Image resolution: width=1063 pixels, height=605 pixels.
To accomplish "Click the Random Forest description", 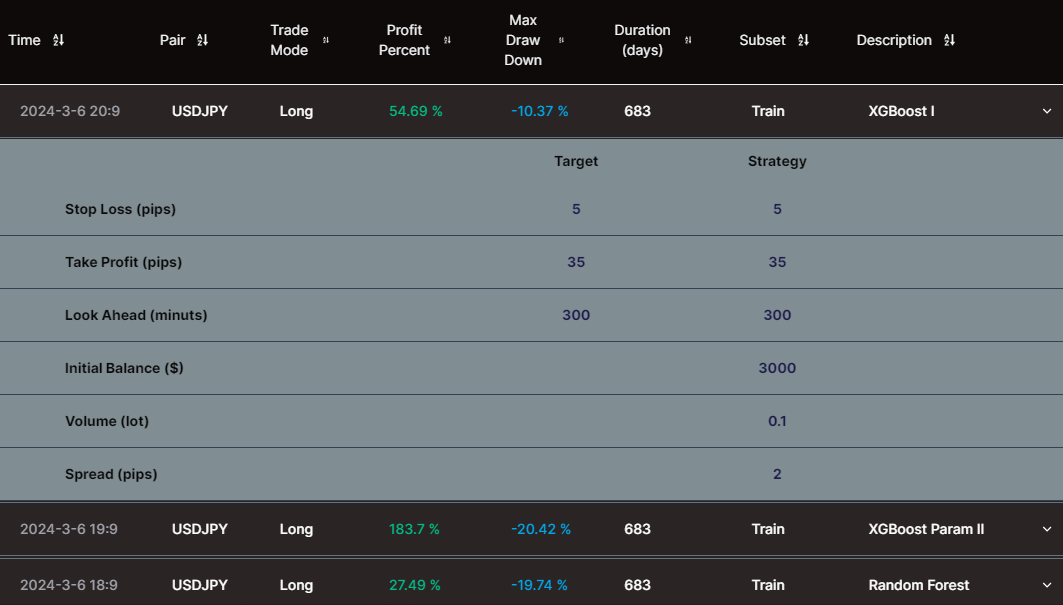I will (x=919, y=585).
